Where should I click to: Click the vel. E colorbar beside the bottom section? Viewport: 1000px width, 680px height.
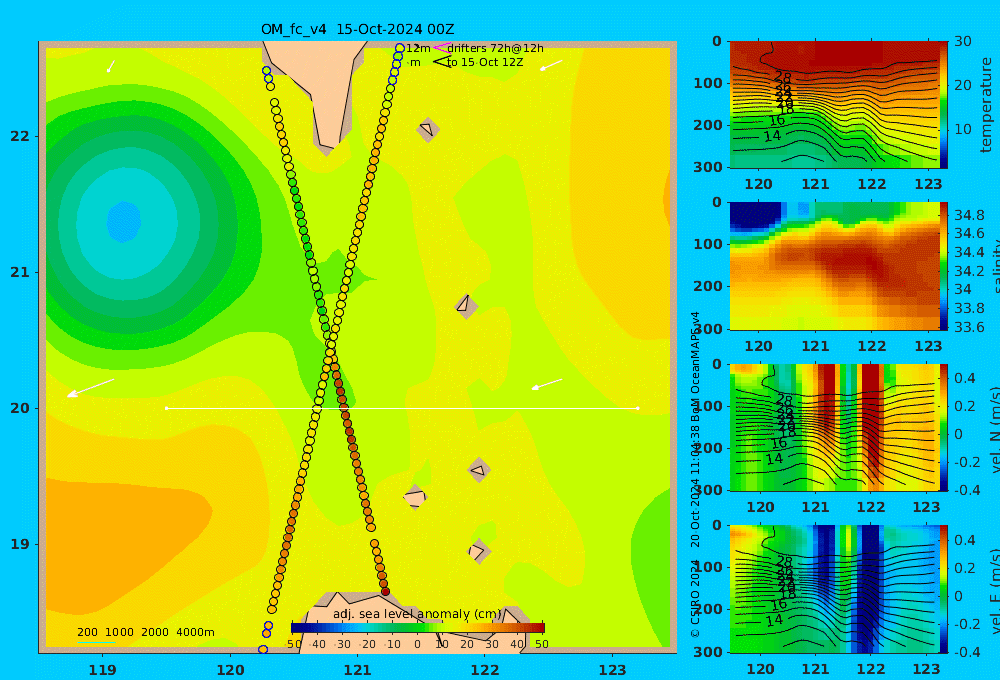point(944,589)
